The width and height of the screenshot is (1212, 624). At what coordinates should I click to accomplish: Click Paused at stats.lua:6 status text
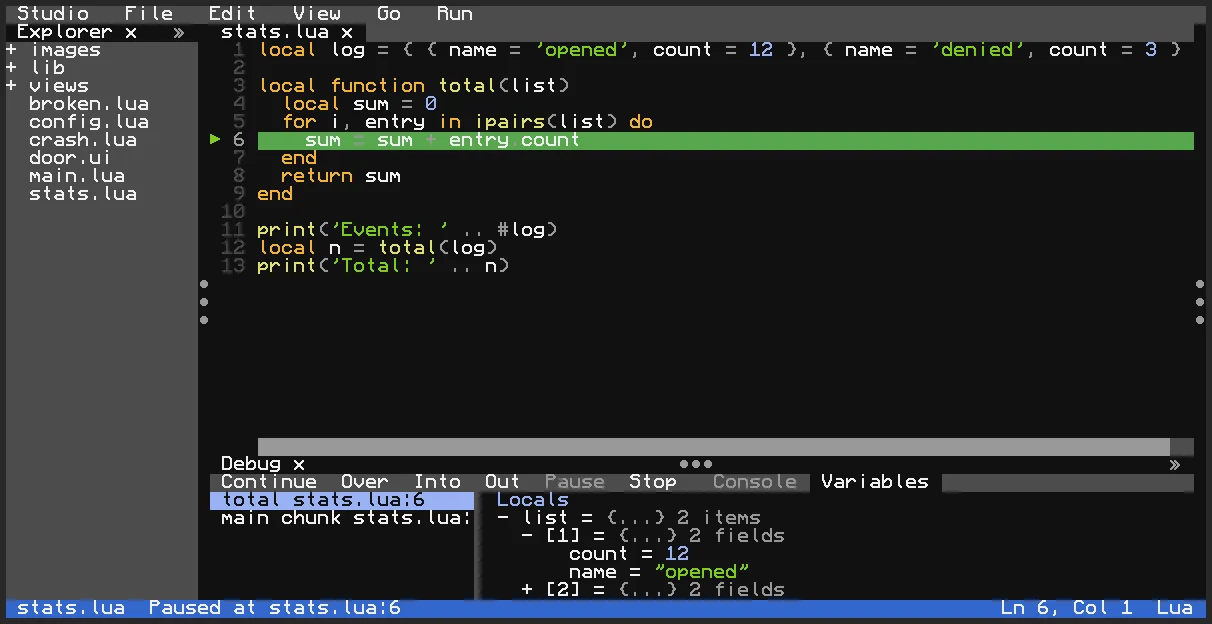tap(275, 608)
